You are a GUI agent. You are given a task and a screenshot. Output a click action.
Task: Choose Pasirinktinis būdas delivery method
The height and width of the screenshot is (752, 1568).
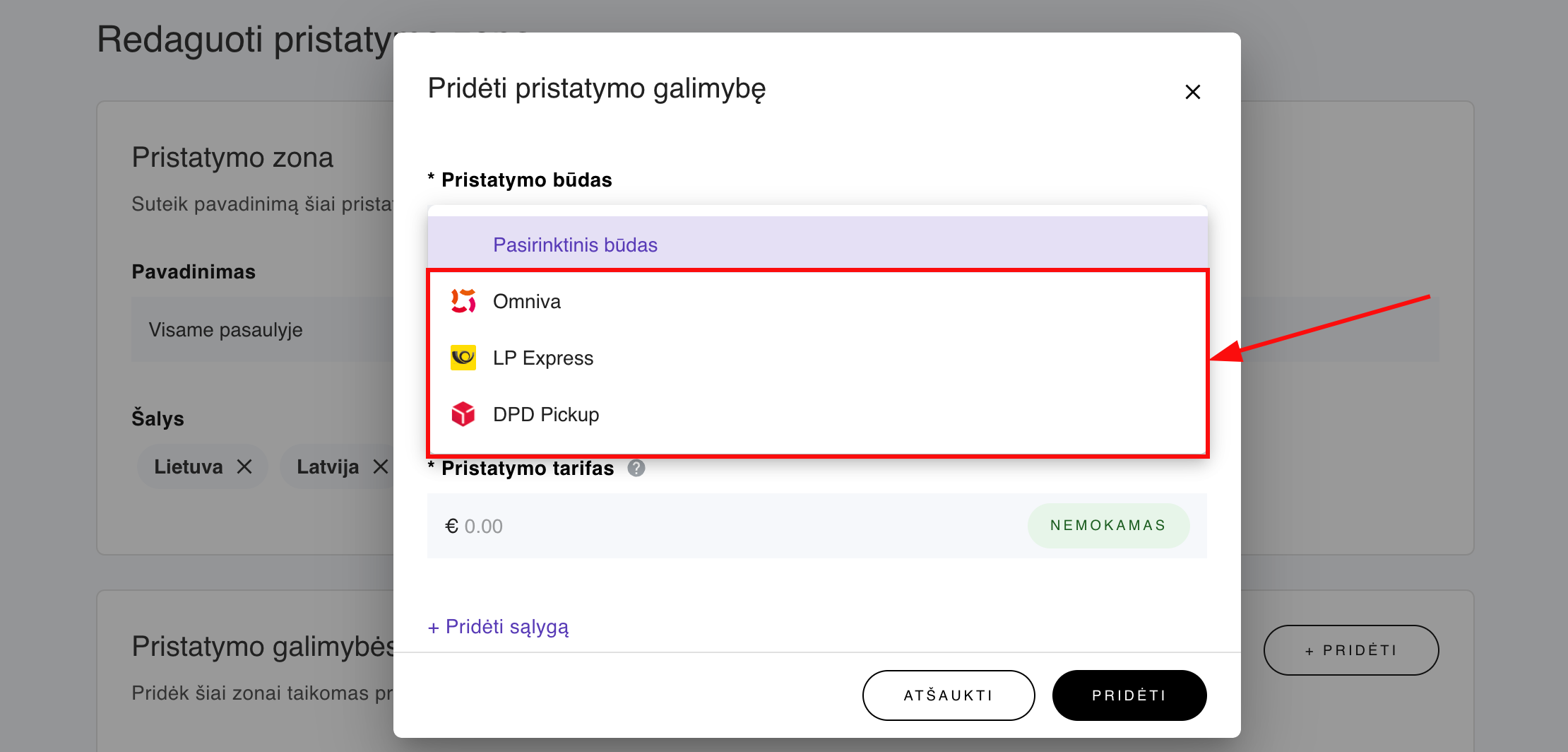[574, 244]
